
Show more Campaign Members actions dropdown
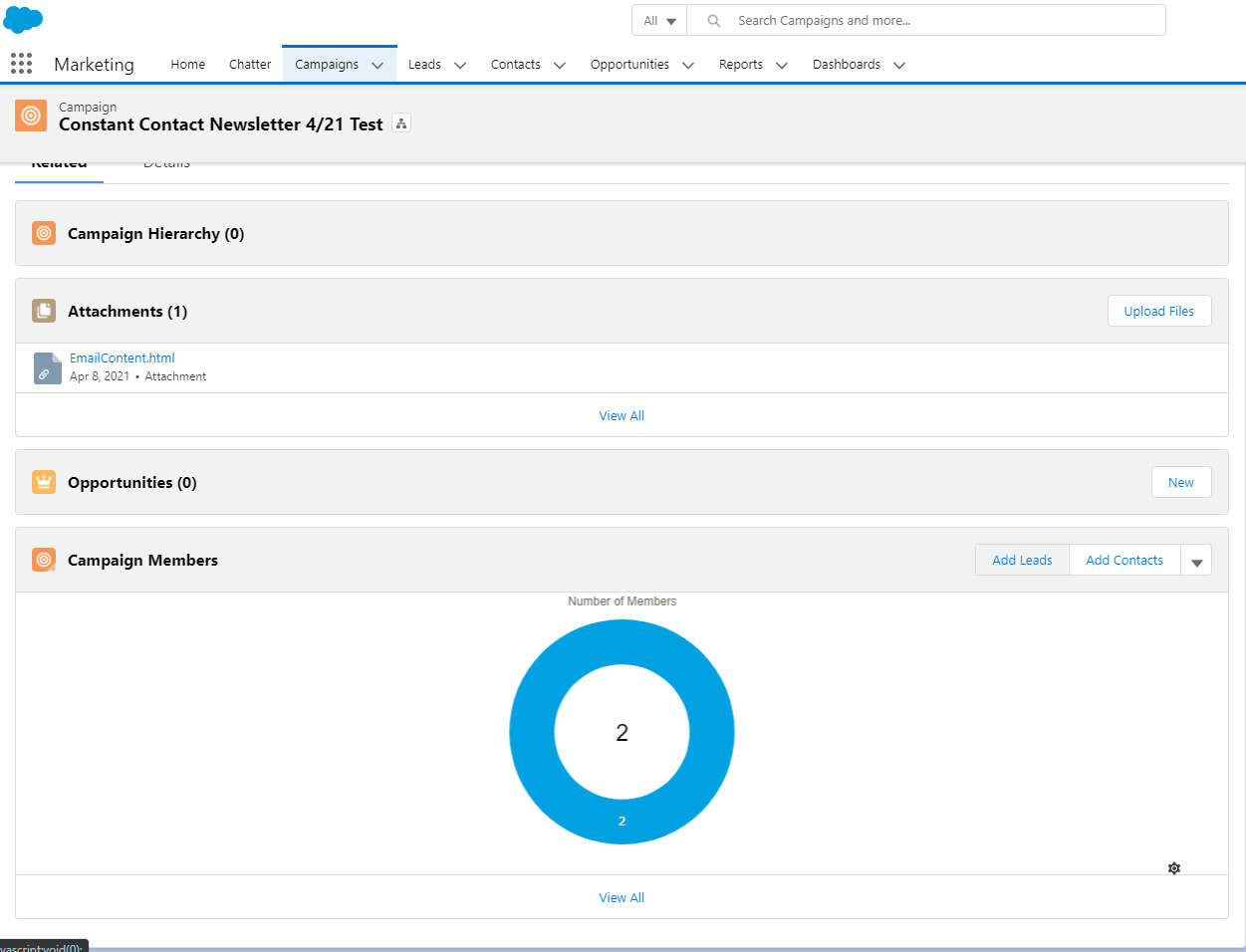tap(1196, 560)
